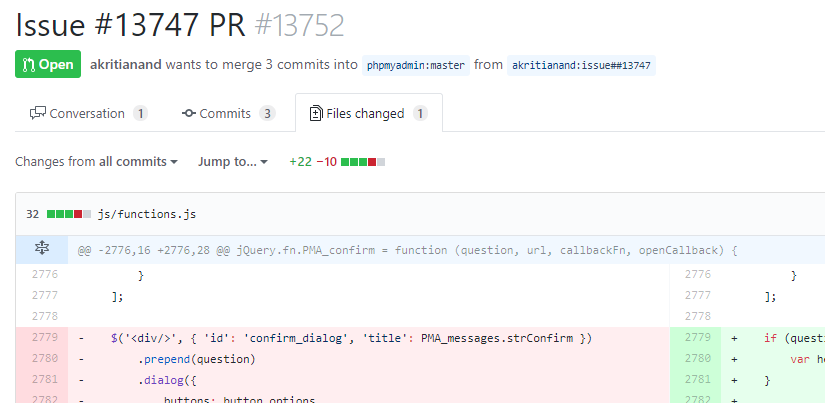825x403 pixels.
Task: Click left-side line number 2779
Action: 45,337
